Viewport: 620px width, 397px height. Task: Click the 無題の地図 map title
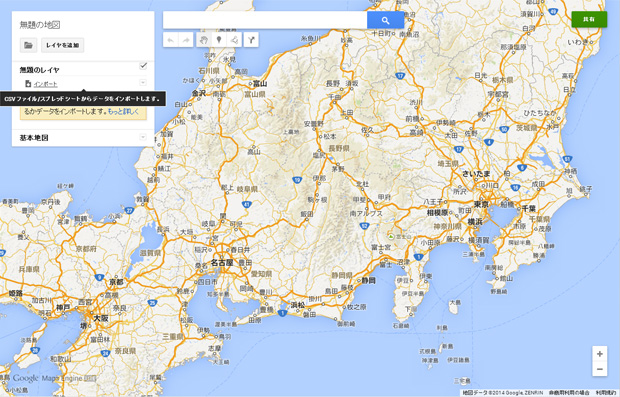40,25
